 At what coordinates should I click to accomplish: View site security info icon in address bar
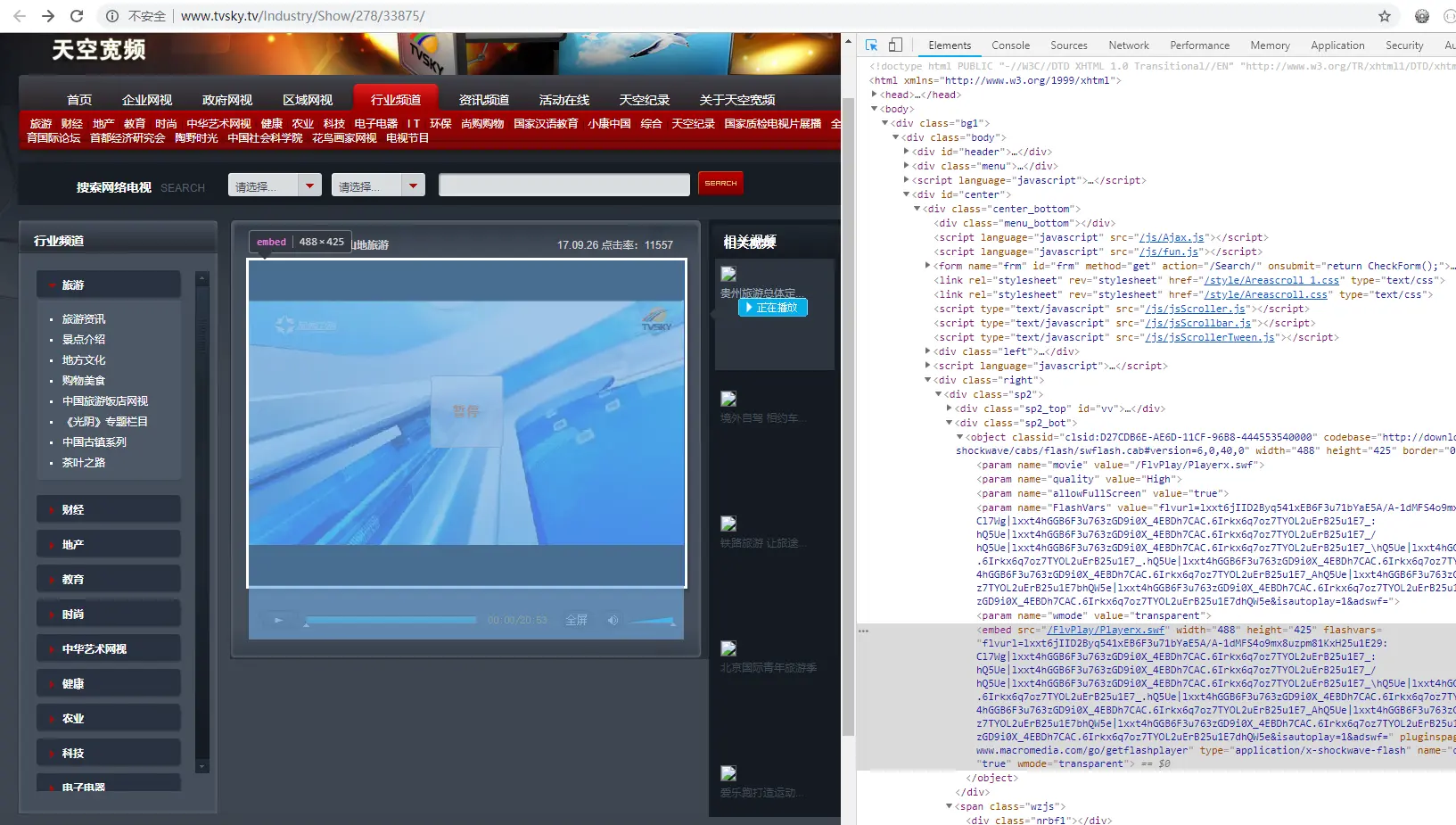(113, 16)
